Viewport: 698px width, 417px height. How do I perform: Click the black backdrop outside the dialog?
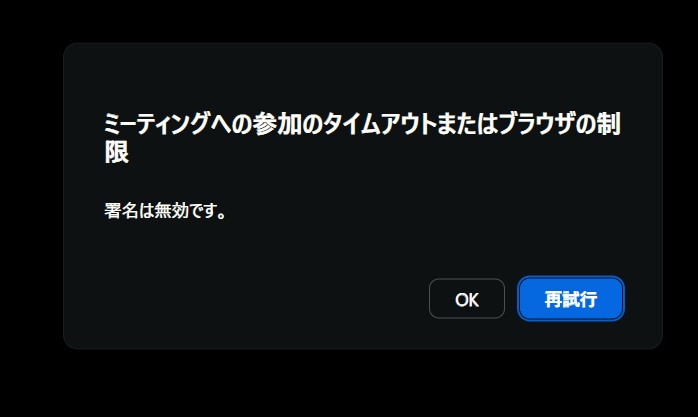[x=347, y=387]
